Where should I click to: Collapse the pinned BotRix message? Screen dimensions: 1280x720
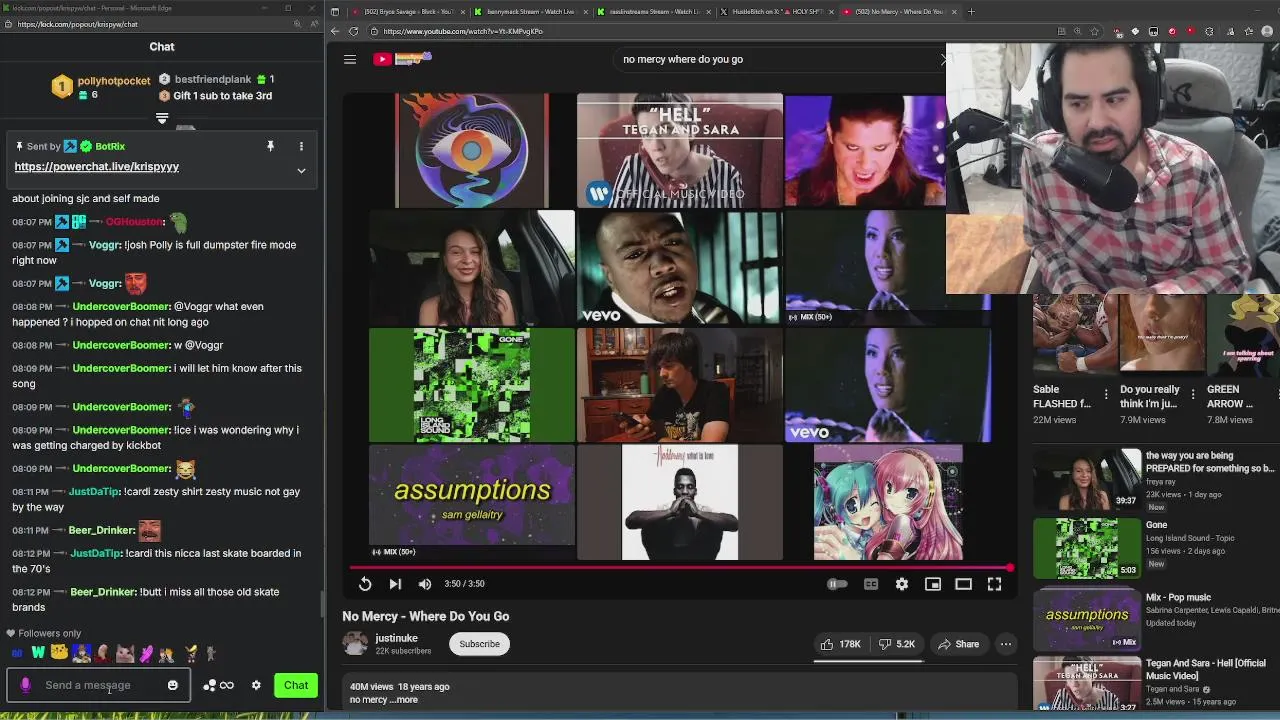(301, 171)
